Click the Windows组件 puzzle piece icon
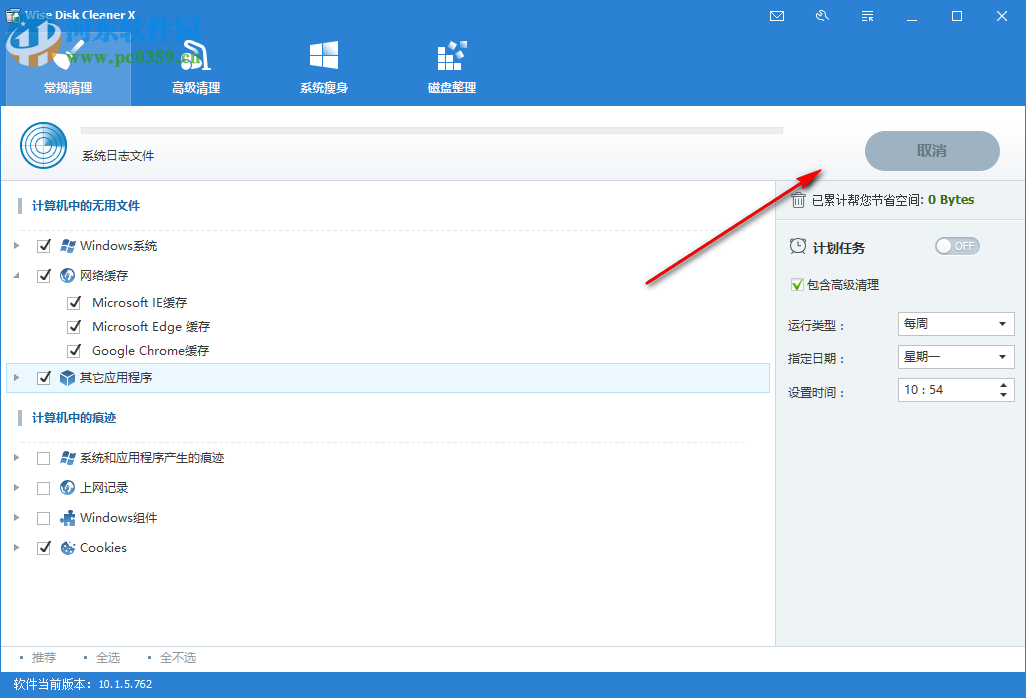The height and width of the screenshot is (698, 1026). point(67,518)
